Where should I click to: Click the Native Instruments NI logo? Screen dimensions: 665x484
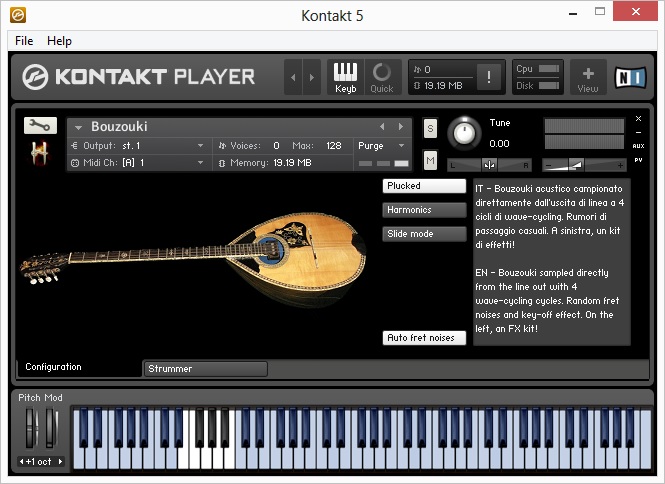tap(631, 77)
